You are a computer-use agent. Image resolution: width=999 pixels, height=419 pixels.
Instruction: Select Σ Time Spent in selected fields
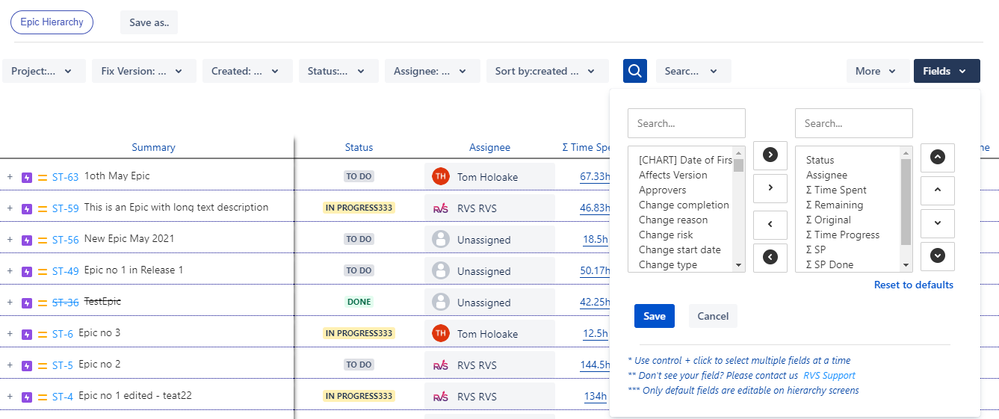coord(836,190)
